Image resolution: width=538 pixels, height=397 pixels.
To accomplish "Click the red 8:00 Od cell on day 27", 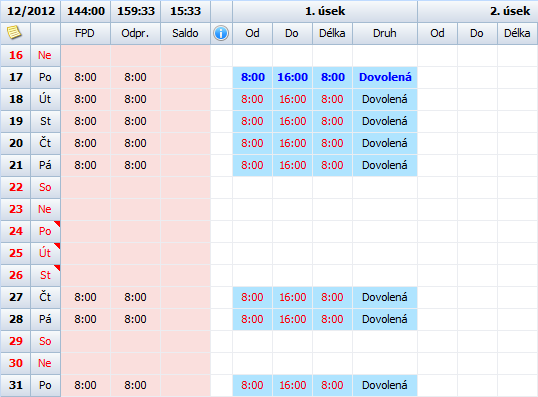I will 253,297.
